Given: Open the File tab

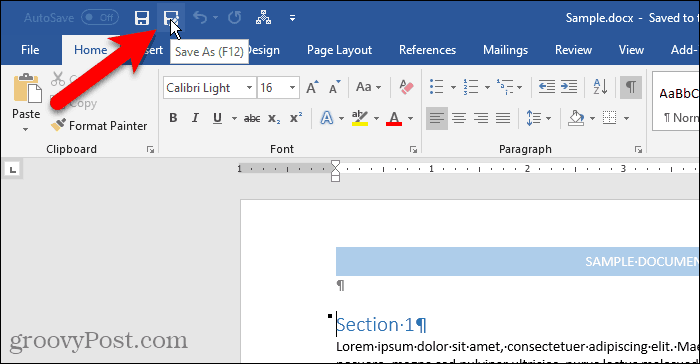Looking at the screenshot, I should coord(30,50).
